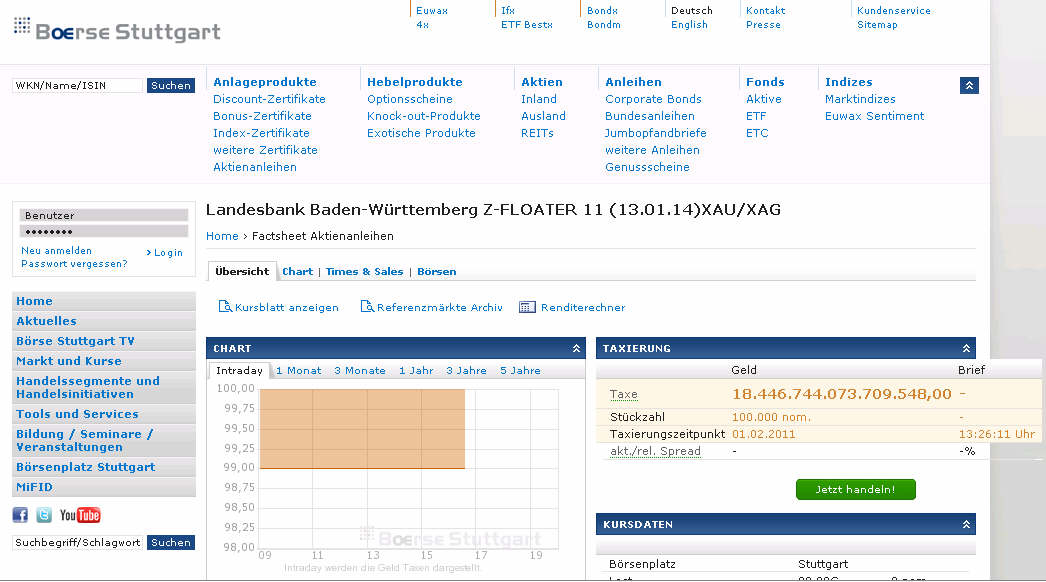
Task: Select the Übersicht tab
Action: 242,272
